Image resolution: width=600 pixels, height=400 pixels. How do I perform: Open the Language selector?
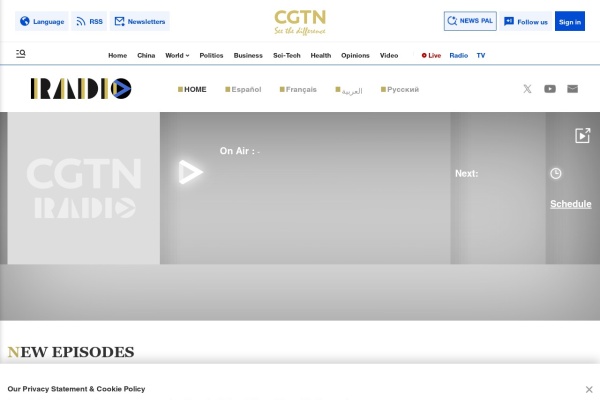[x=42, y=21]
